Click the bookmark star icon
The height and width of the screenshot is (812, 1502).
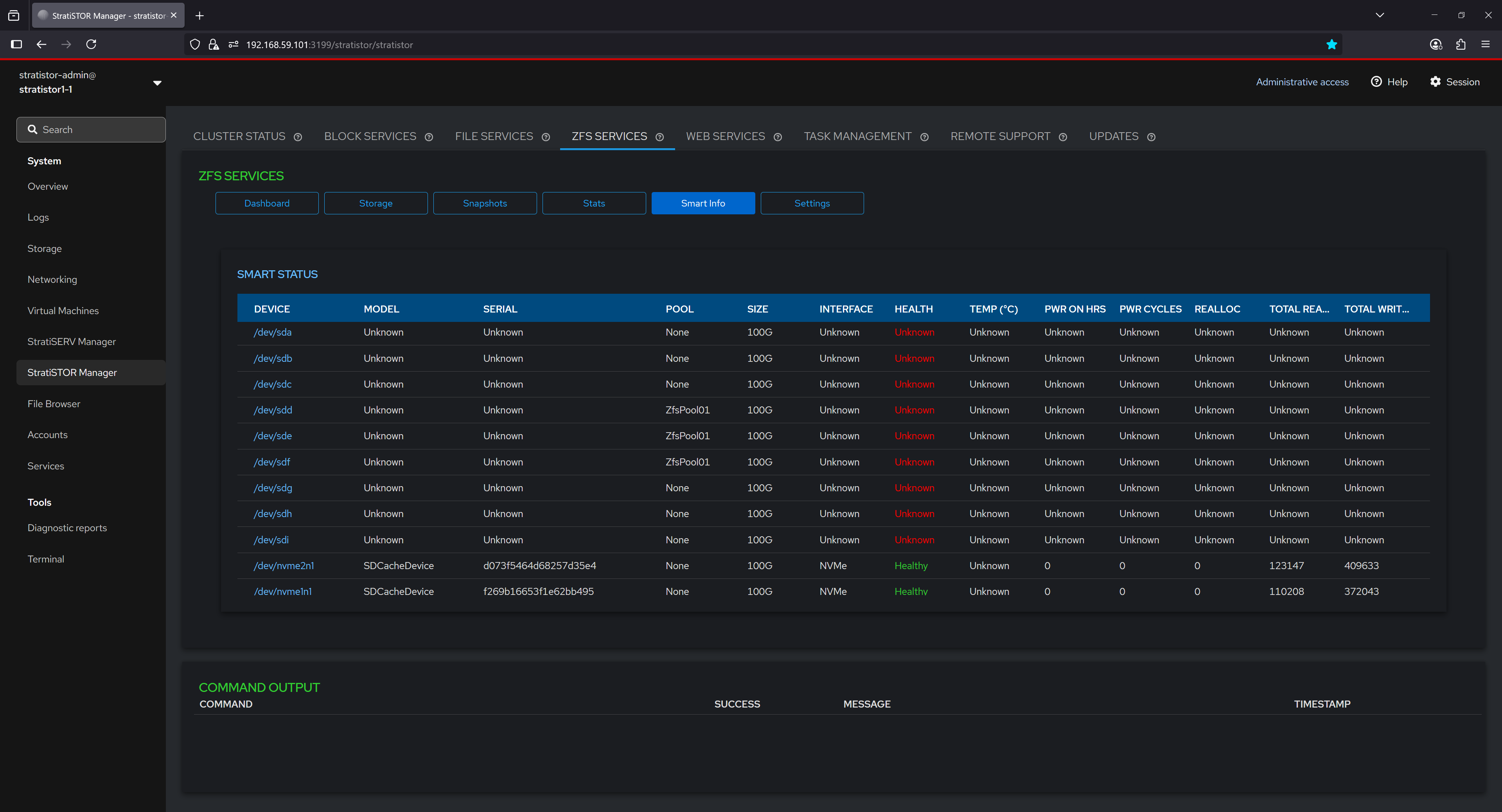(1331, 45)
